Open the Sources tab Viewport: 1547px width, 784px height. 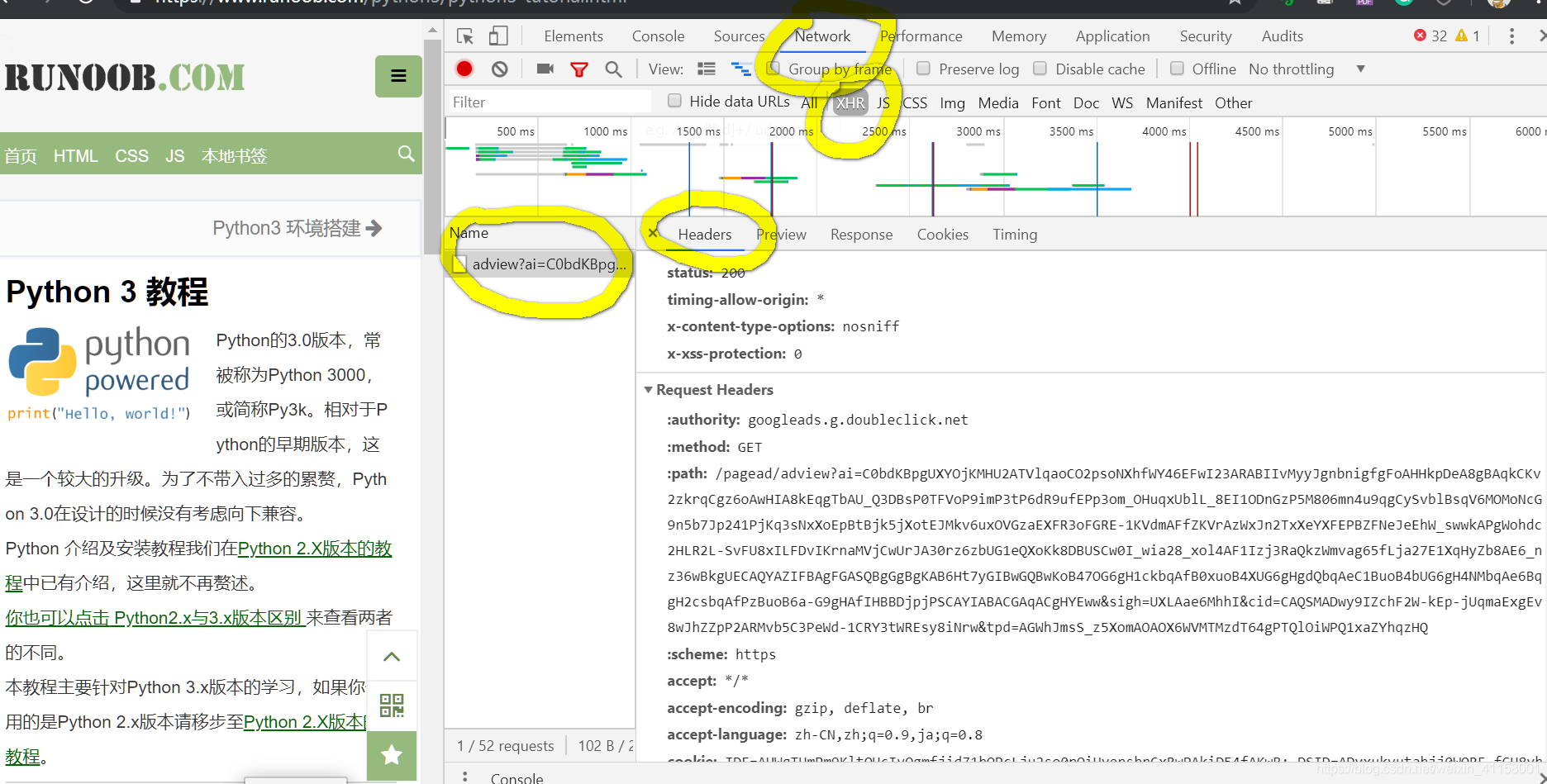pos(739,36)
